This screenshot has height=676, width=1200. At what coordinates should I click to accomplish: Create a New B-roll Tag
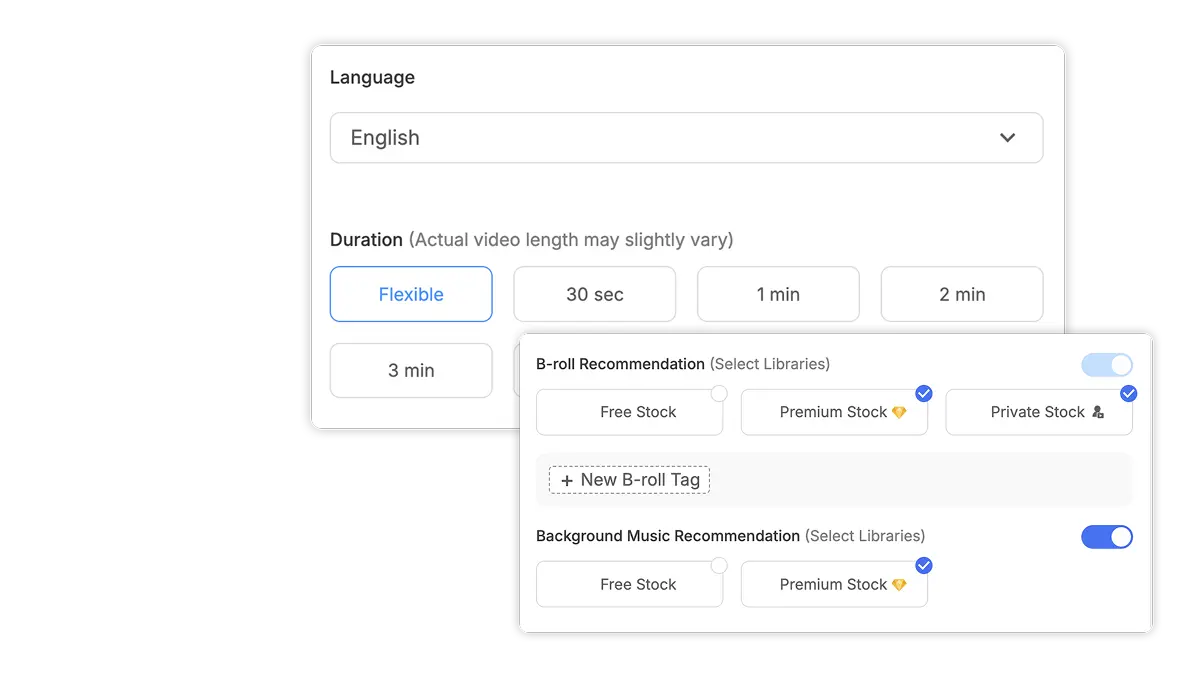[x=628, y=480]
